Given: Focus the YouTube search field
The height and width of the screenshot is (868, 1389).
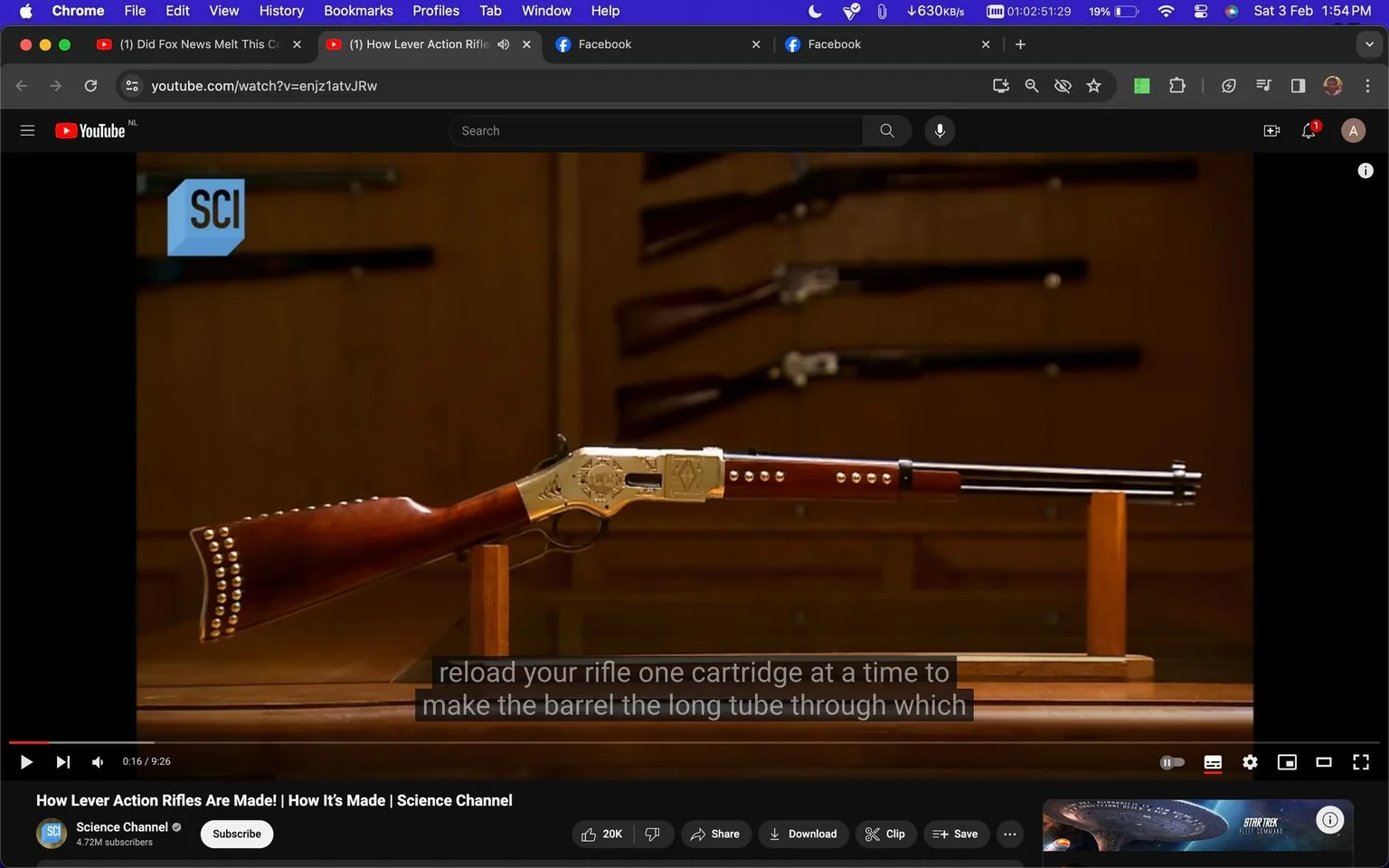Looking at the screenshot, I should (656, 130).
